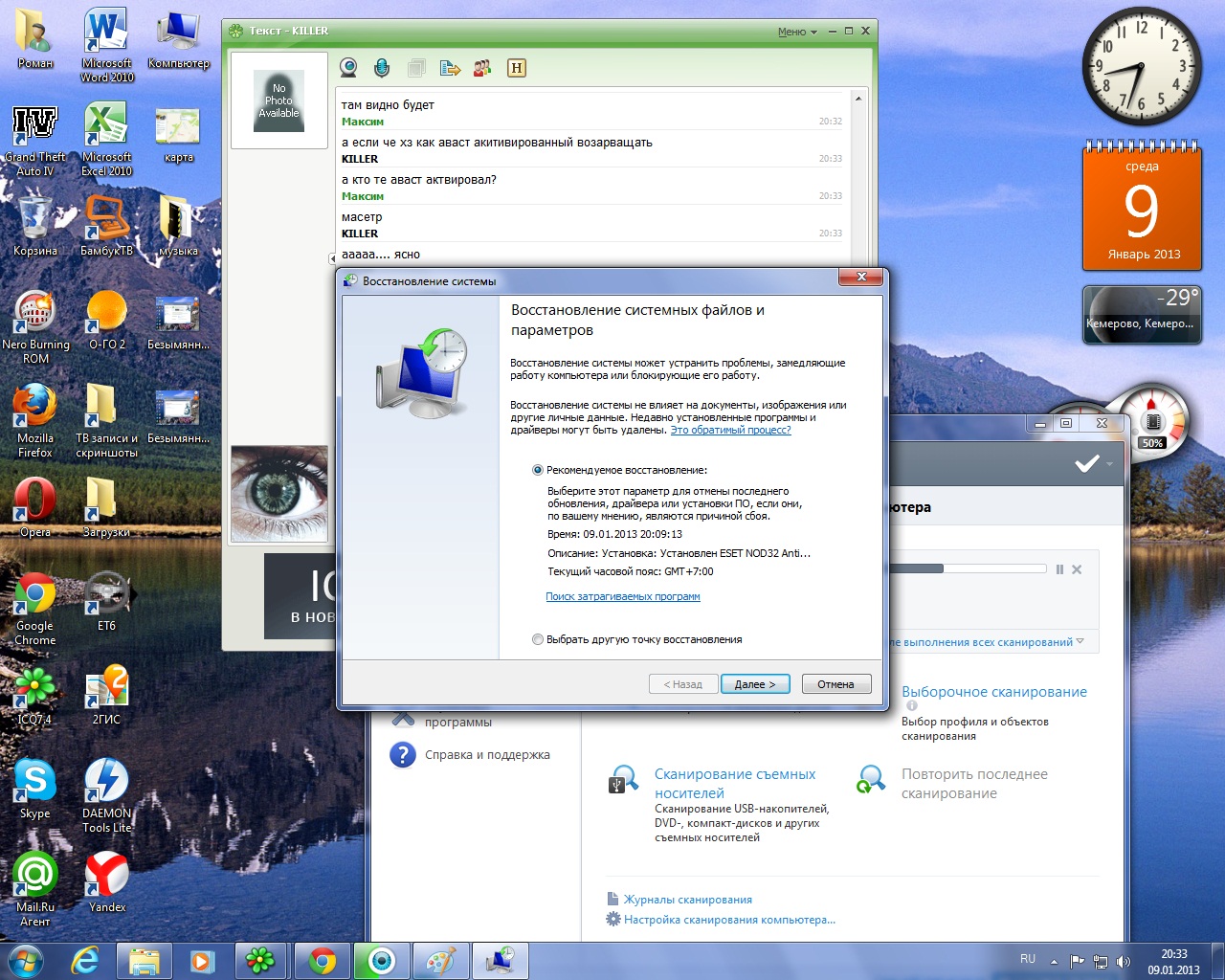Click the add contacts group chat icon

click(482, 68)
